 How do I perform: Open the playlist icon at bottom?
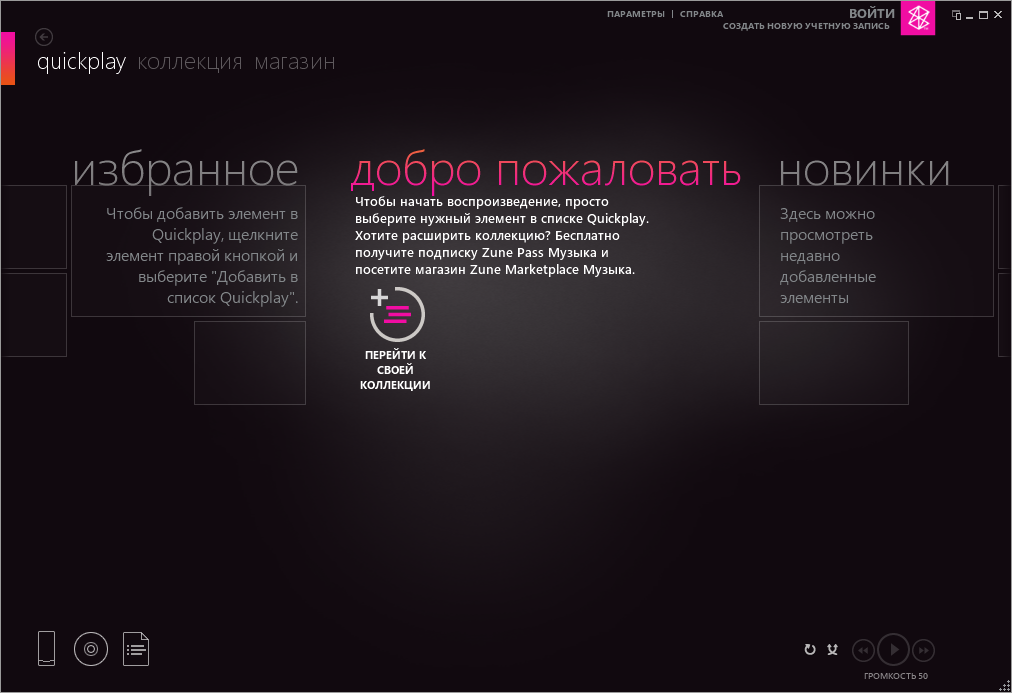pos(136,649)
